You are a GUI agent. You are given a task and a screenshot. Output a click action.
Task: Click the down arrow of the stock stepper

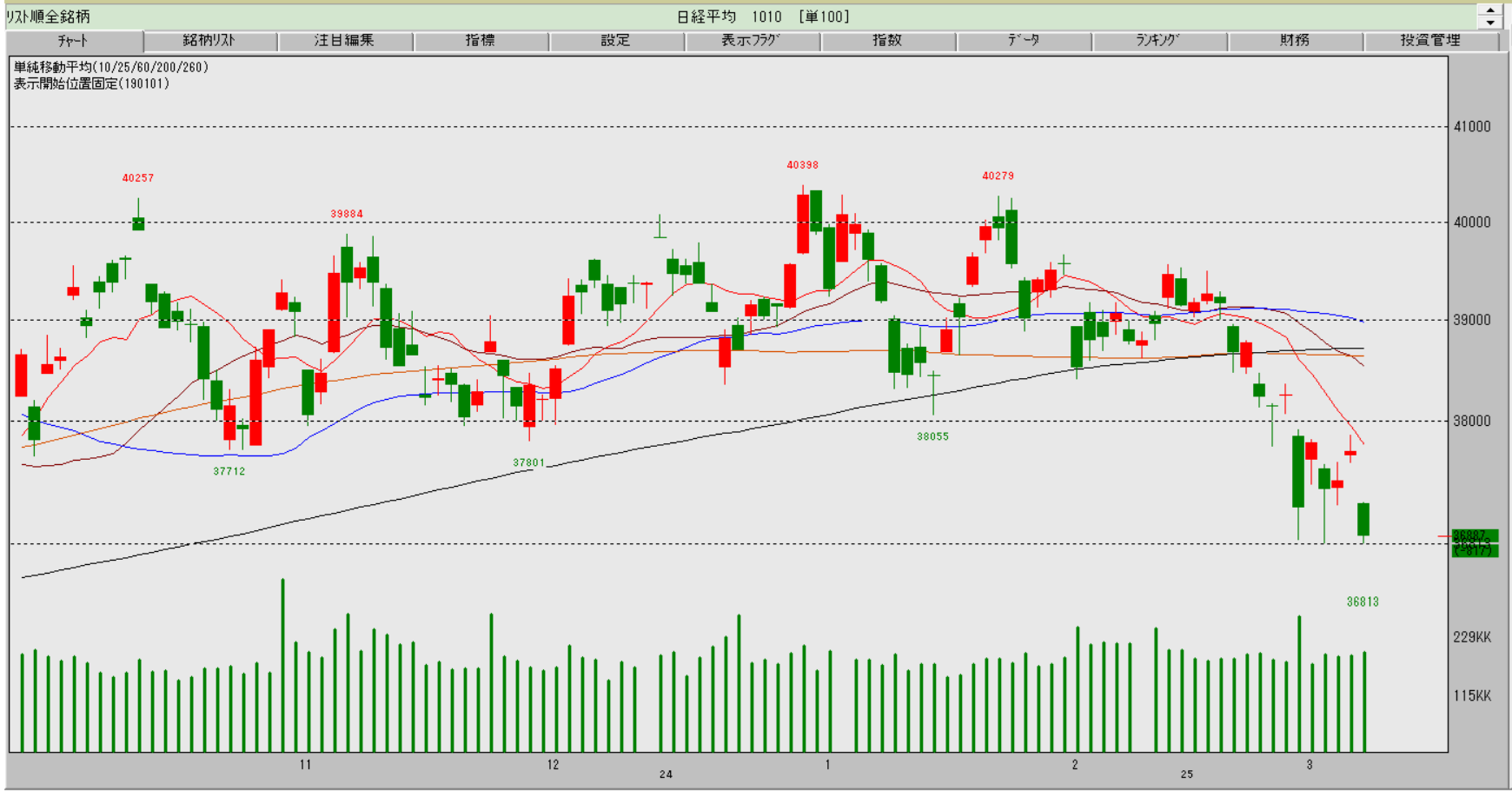(x=1490, y=23)
